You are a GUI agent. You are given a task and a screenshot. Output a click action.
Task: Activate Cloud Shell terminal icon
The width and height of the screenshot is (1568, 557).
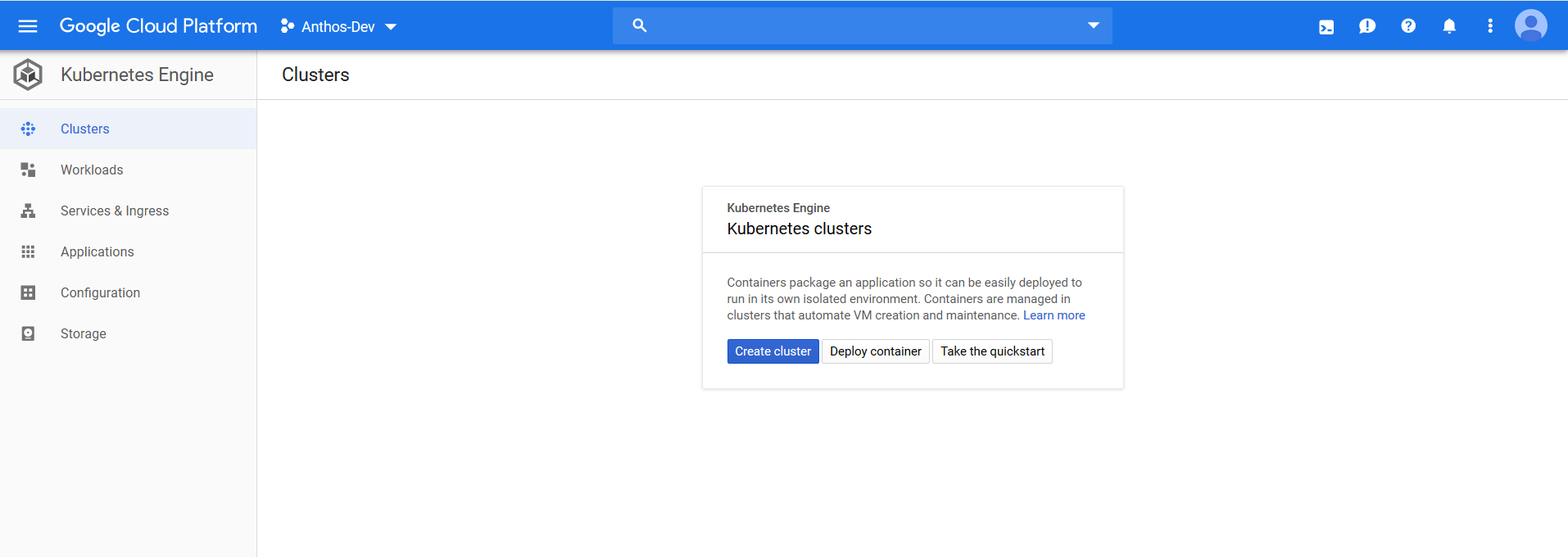click(1326, 27)
